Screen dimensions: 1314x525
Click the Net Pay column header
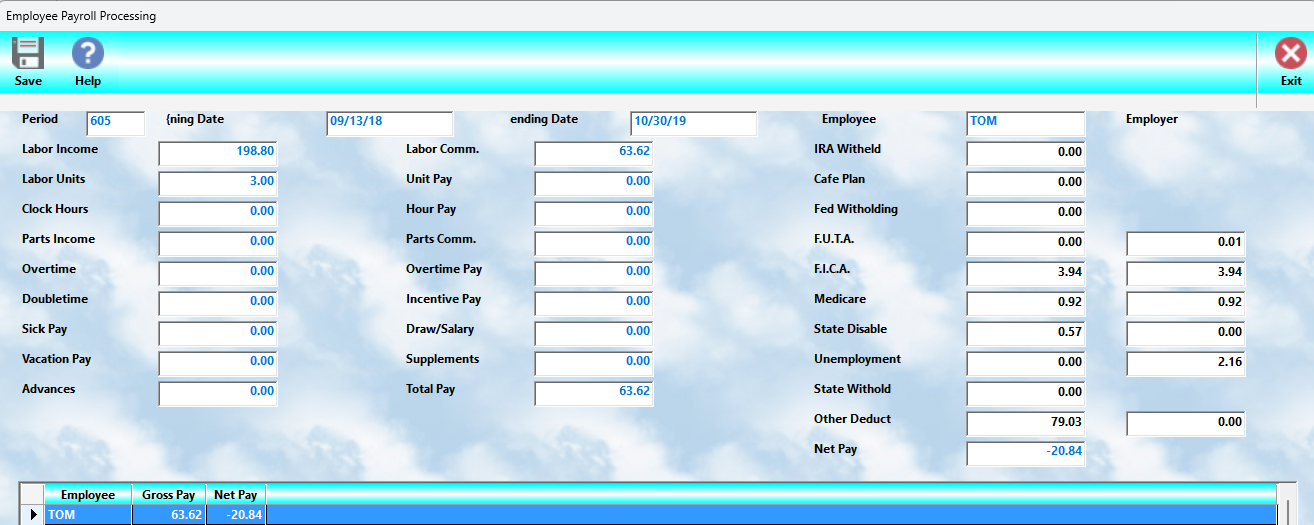[x=236, y=495]
